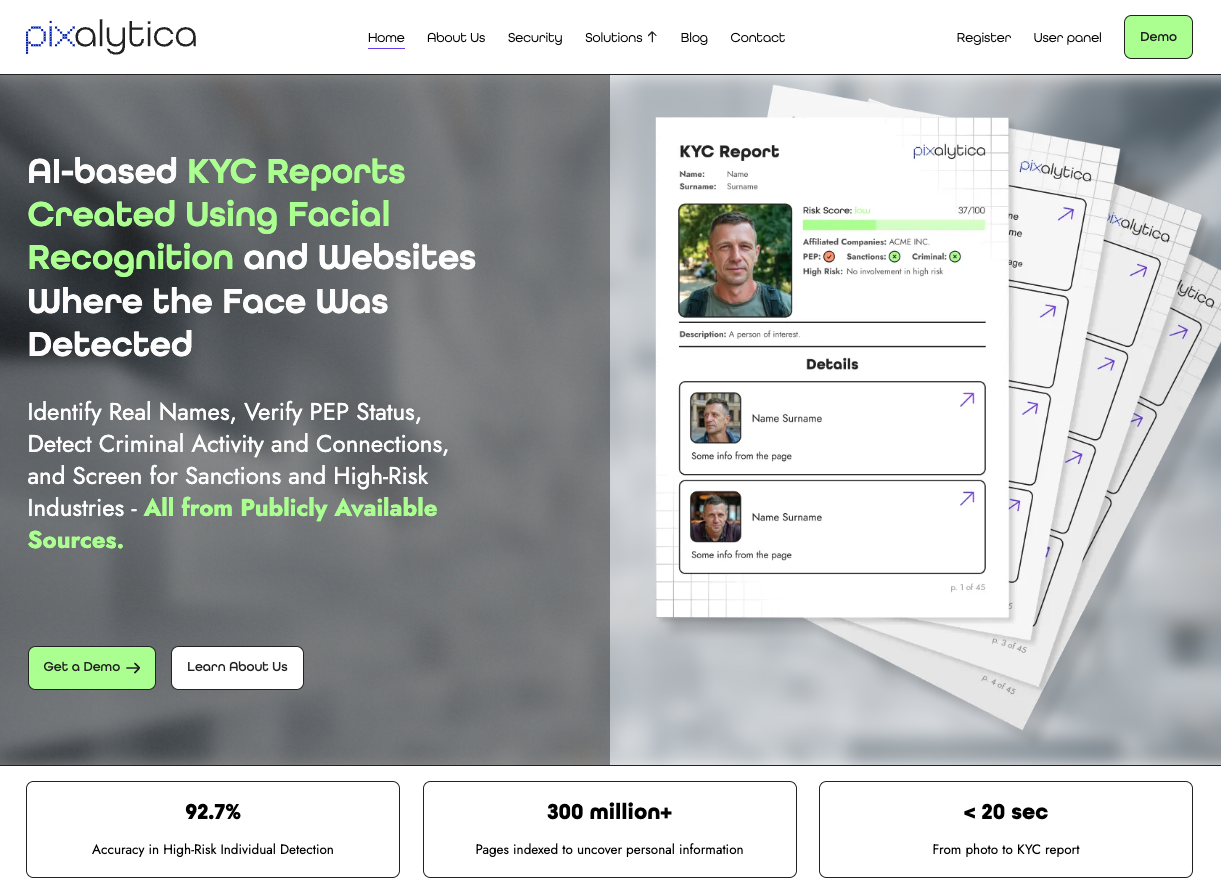Click the green Demo button in header
The width and height of the screenshot is (1221, 892).
point(1158,37)
